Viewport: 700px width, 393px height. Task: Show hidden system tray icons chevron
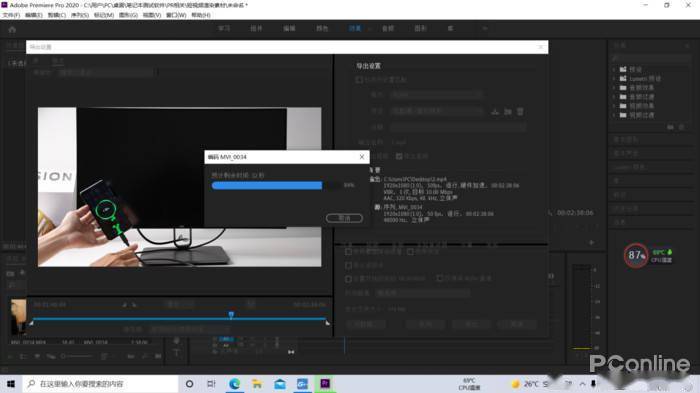(x=582, y=384)
